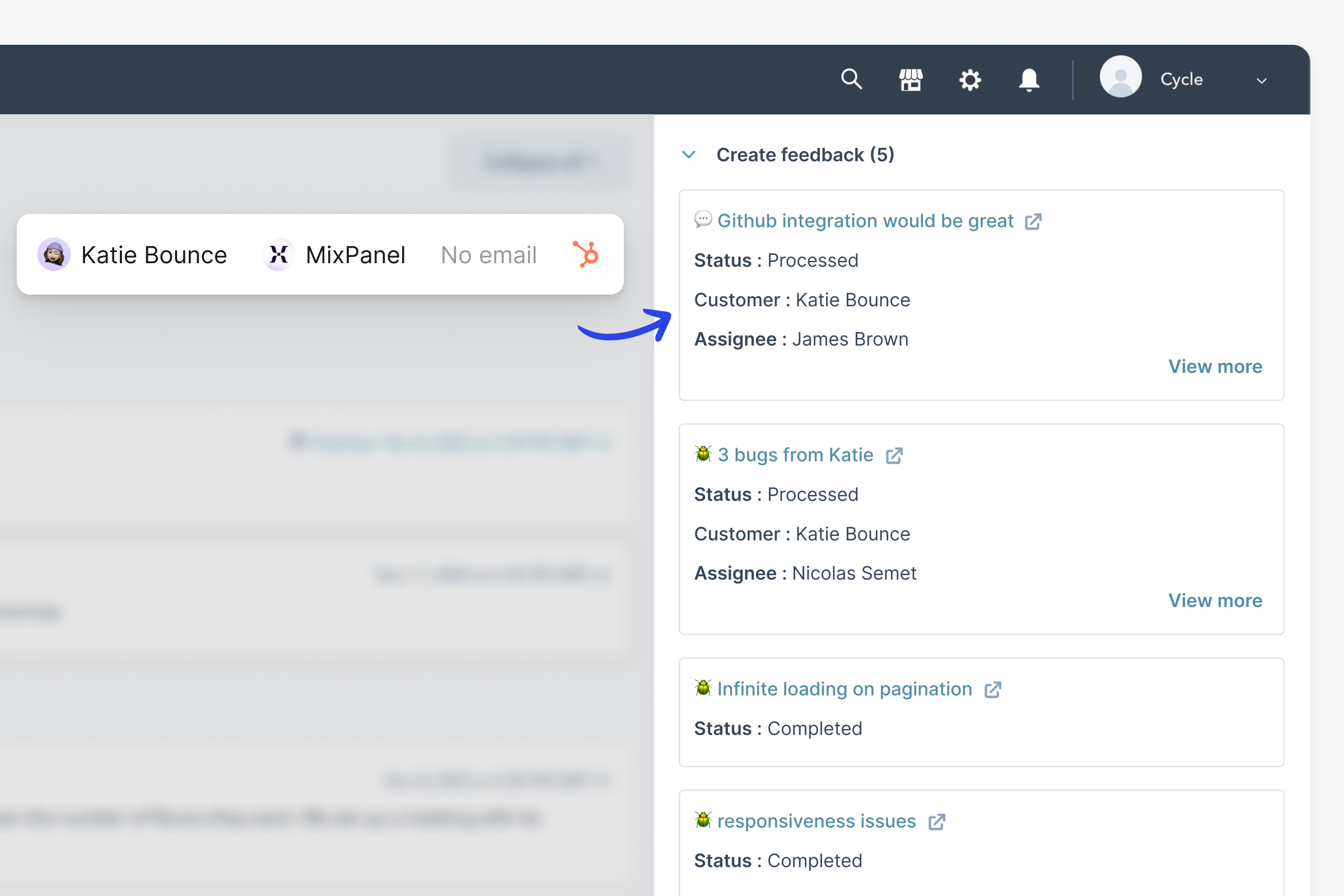
Task: Click Katie Bounce contact avatar
Action: tap(54, 254)
